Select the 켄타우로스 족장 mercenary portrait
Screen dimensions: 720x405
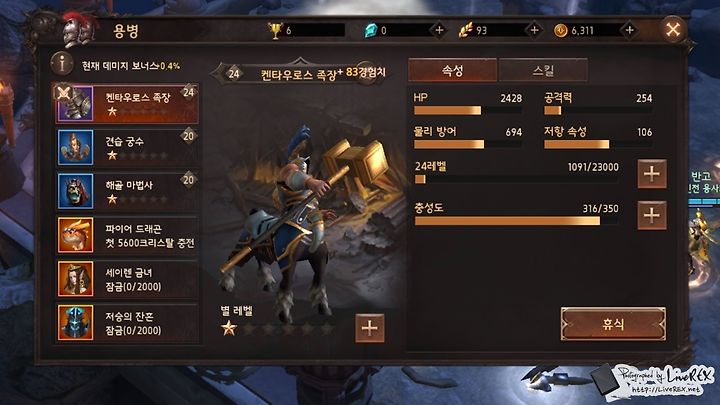click(x=75, y=103)
